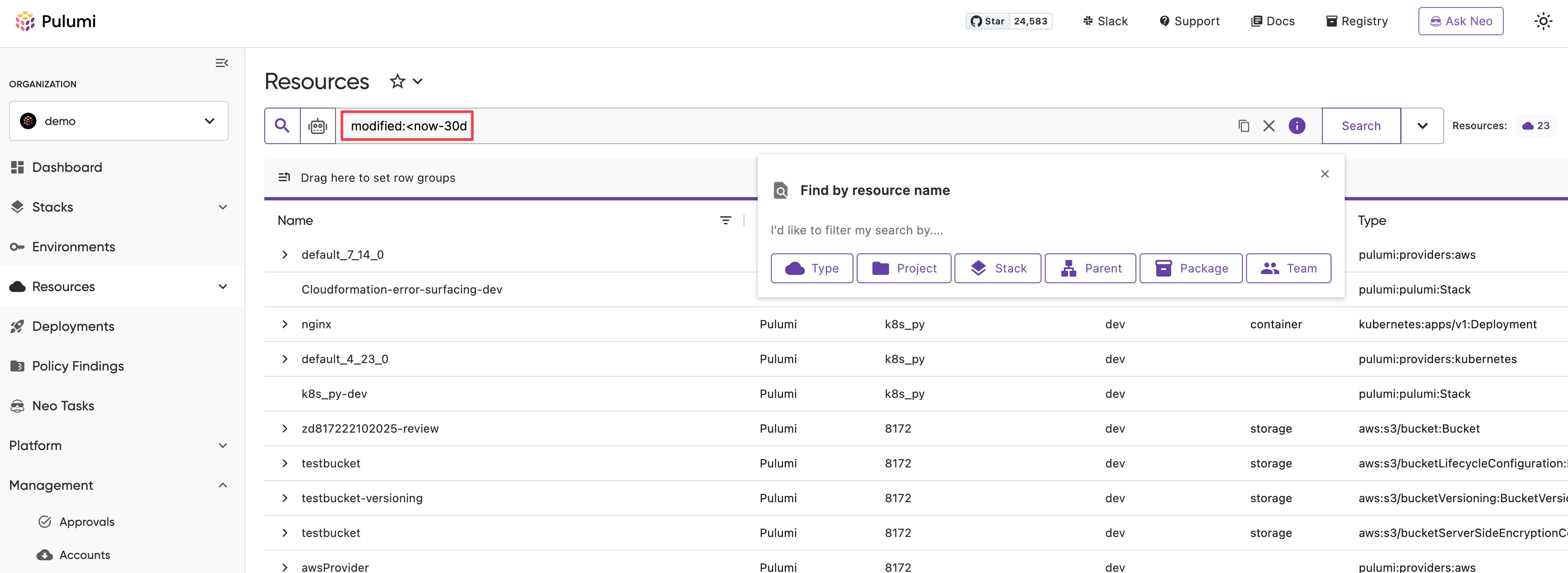
Task: Click the Pulumi logo
Action: (56, 21)
